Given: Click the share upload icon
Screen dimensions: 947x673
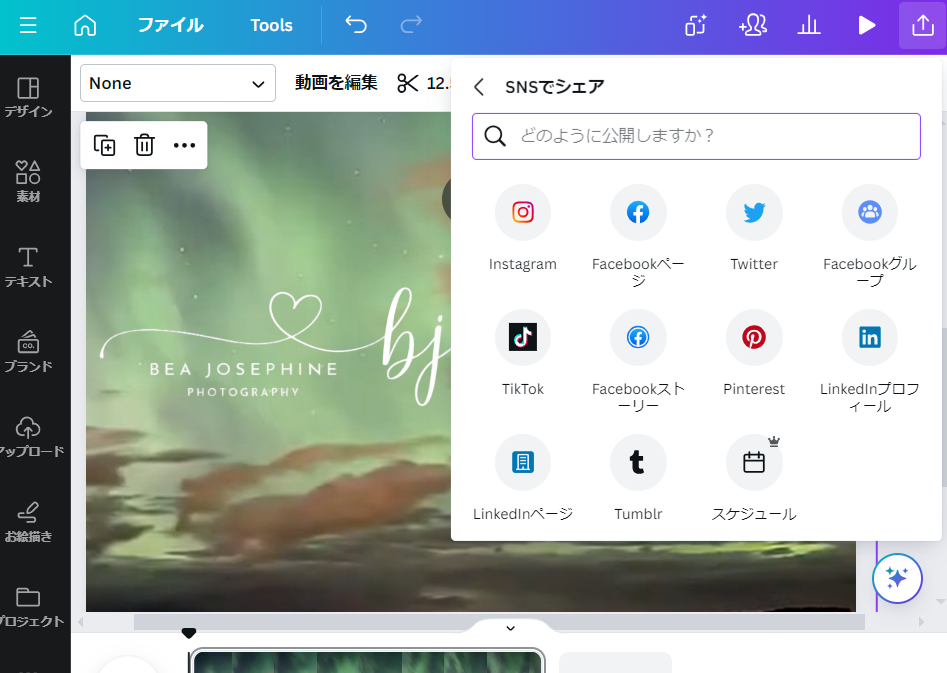Looking at the screenshot, I should 922,25.
